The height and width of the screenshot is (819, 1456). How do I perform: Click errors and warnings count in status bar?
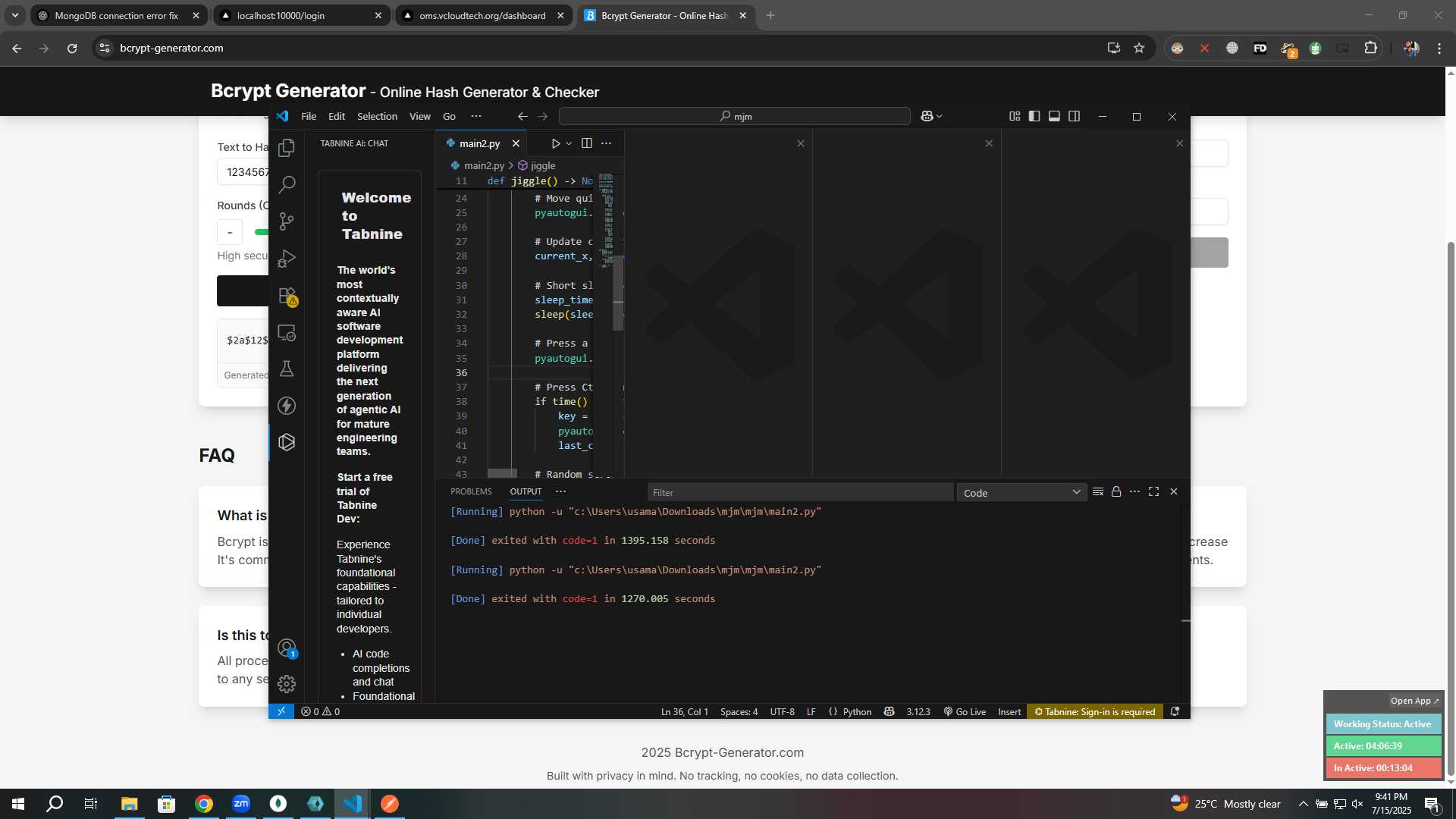click(320, 711)
